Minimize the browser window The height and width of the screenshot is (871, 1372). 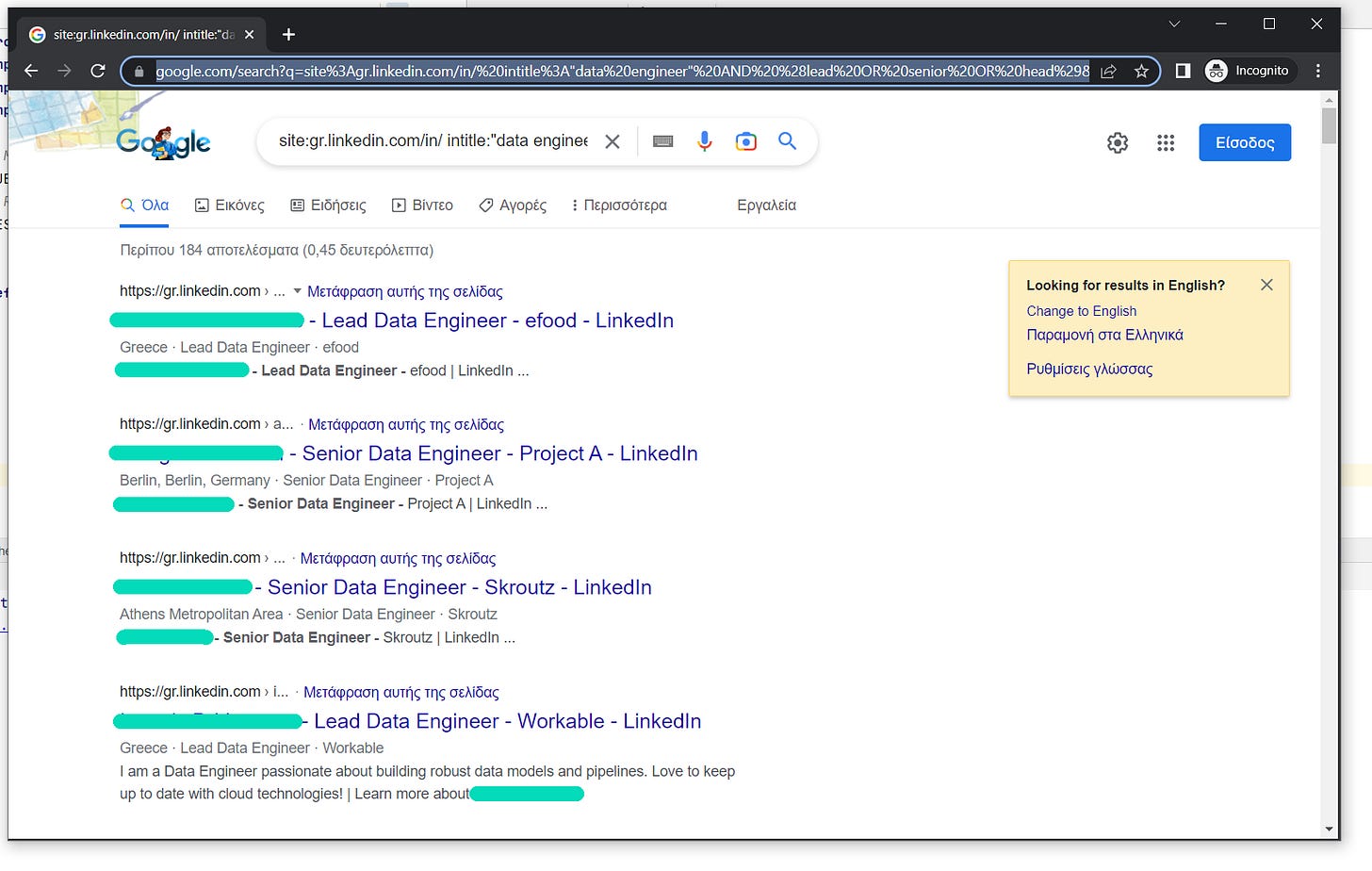coord(1221,24)
